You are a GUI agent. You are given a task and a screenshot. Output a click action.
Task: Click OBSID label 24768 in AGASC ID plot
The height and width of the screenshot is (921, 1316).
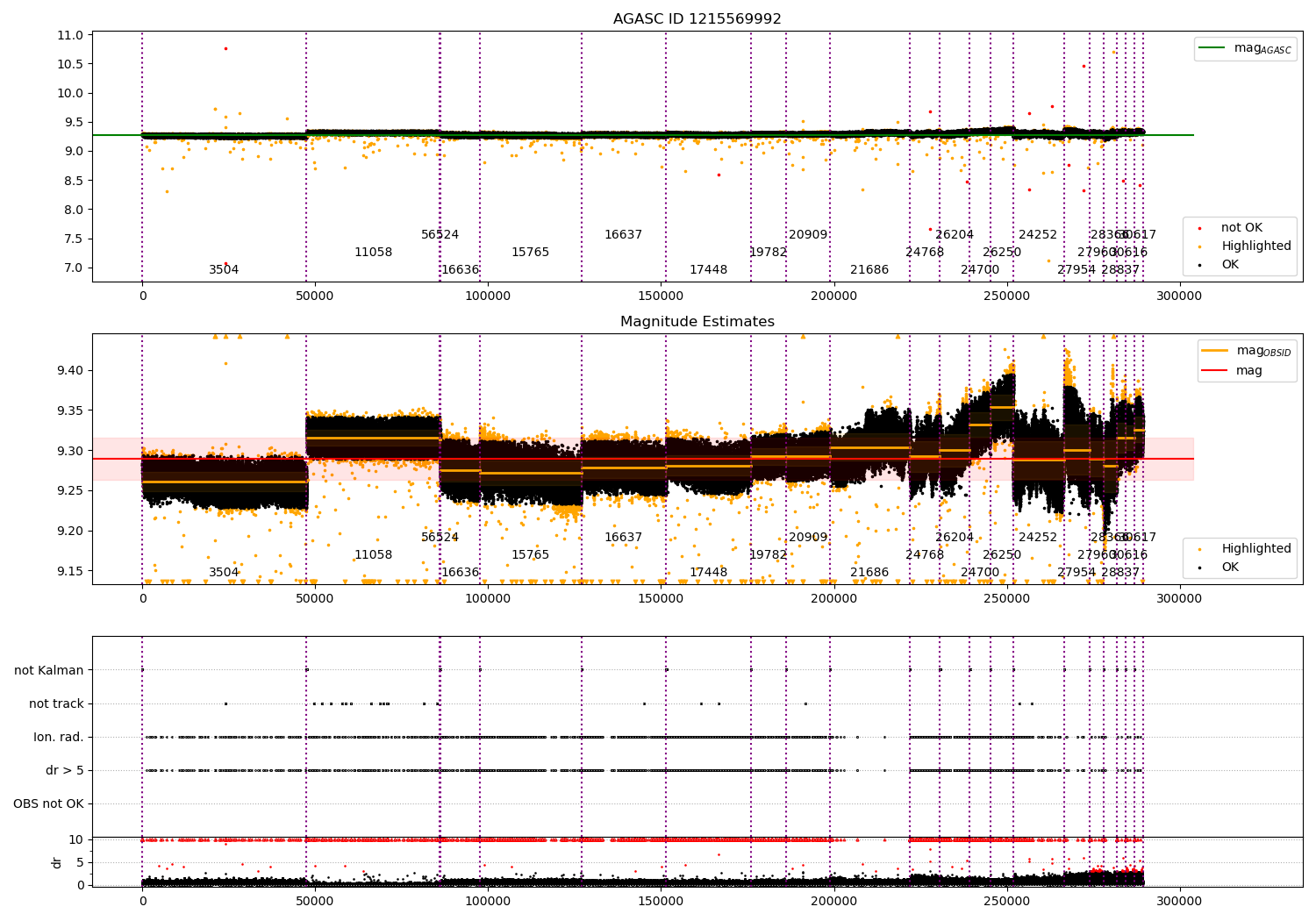tap(925, 253)
